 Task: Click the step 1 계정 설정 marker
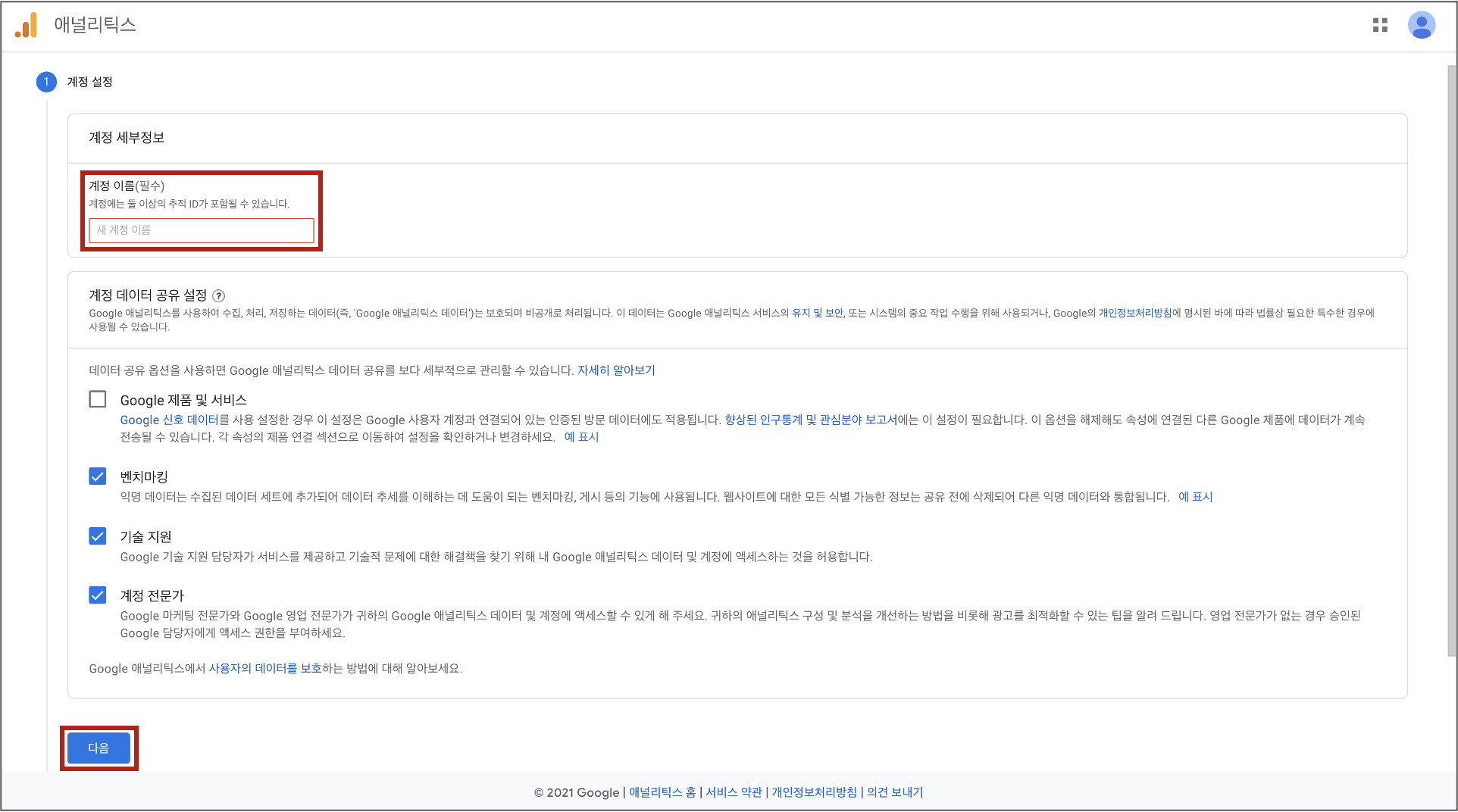46,82
